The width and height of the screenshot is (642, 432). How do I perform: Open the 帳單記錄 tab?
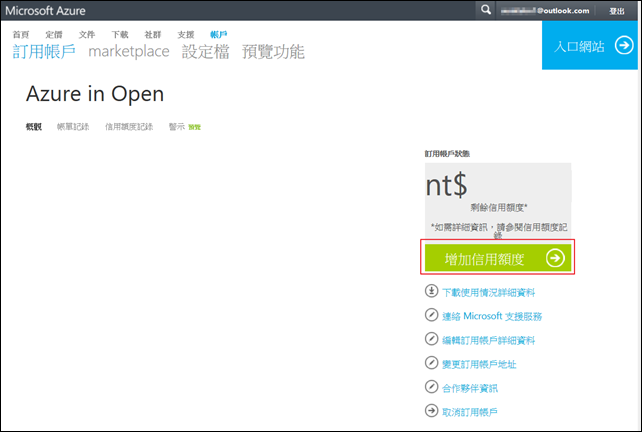73,127
